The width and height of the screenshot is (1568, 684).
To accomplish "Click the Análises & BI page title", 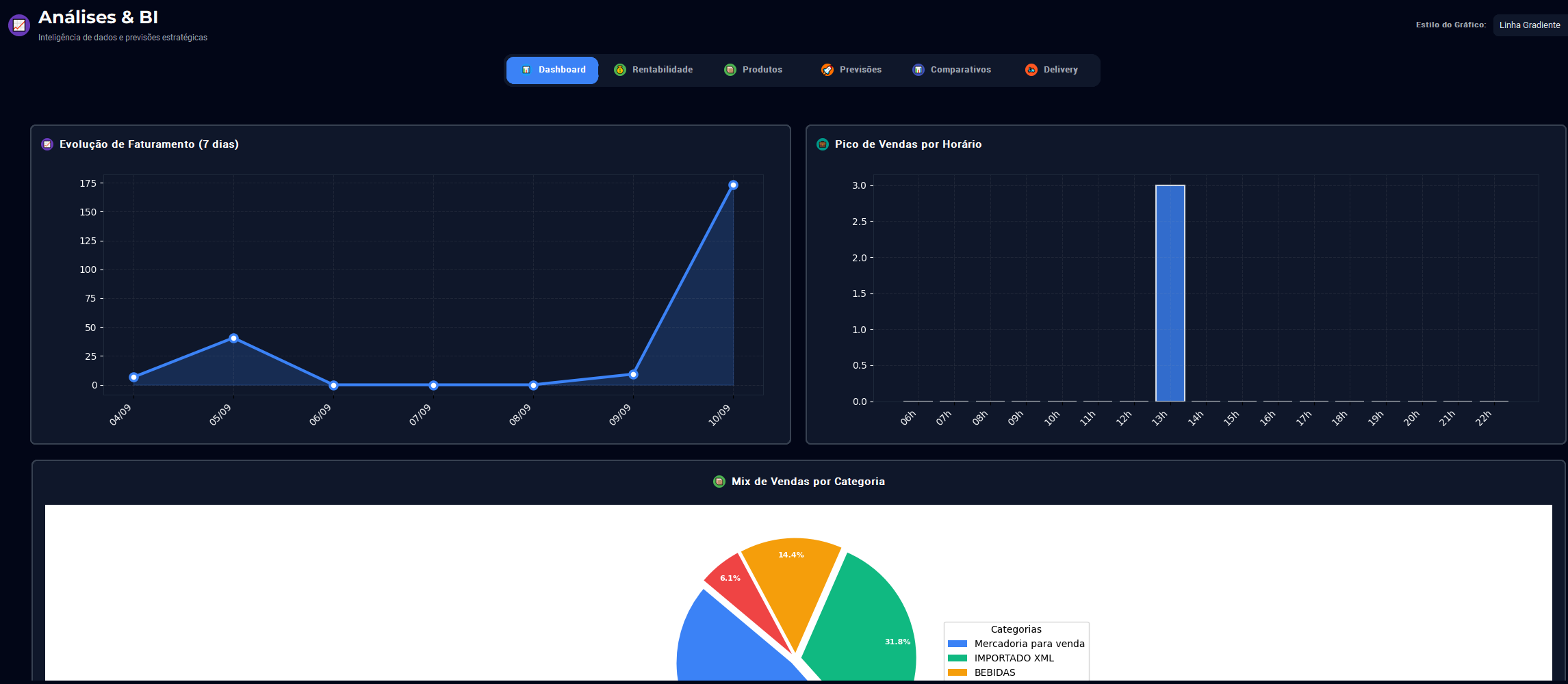I will [99, 17].
